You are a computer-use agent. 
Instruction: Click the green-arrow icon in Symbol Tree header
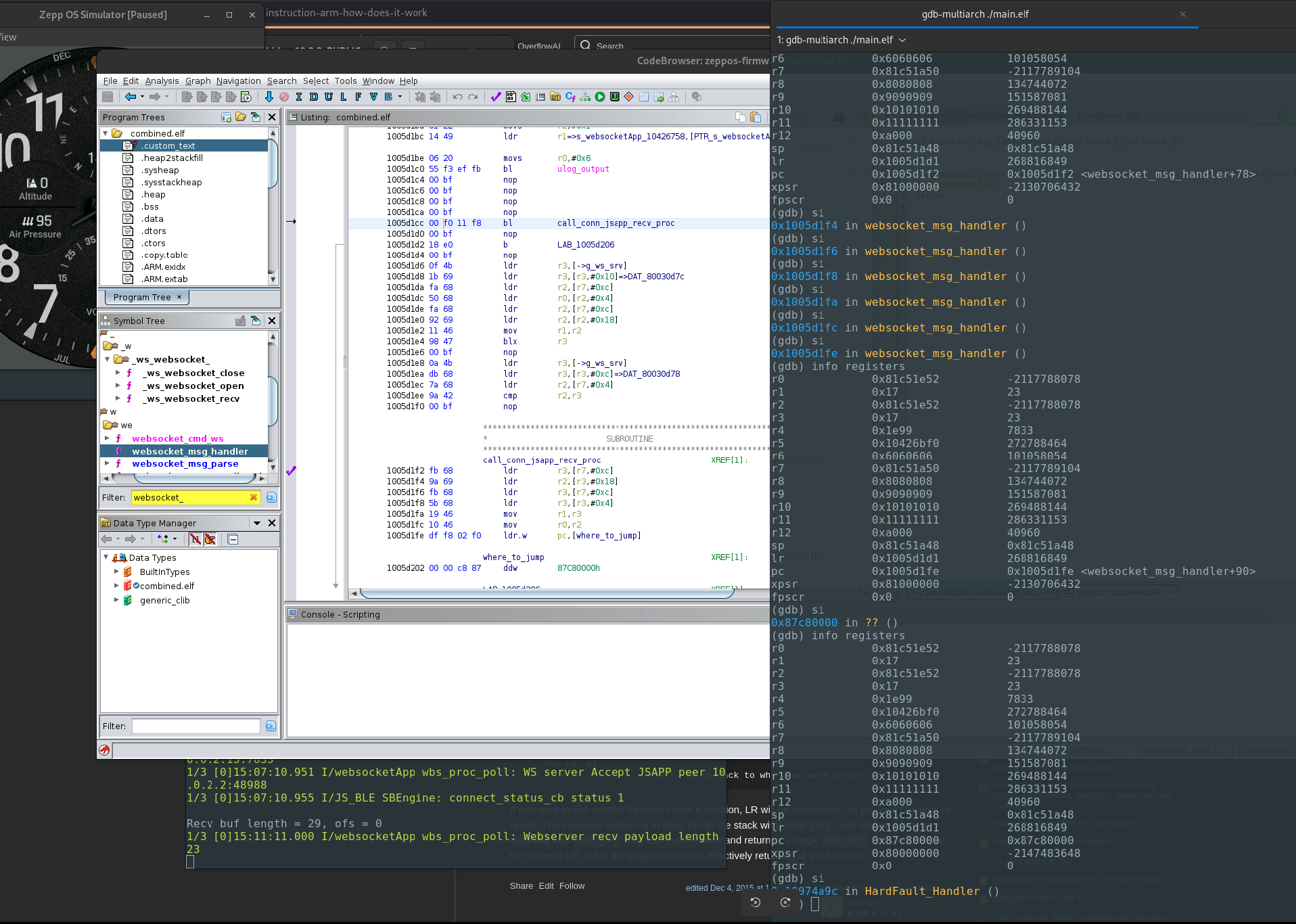256,321
